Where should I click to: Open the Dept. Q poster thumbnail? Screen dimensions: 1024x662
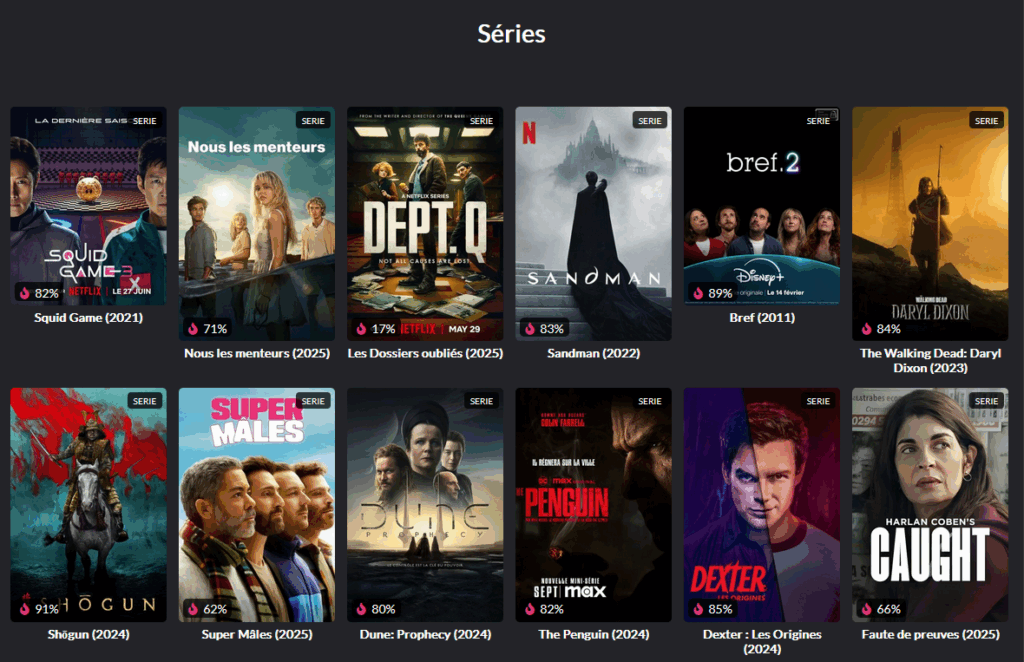(x=425, y=223)
